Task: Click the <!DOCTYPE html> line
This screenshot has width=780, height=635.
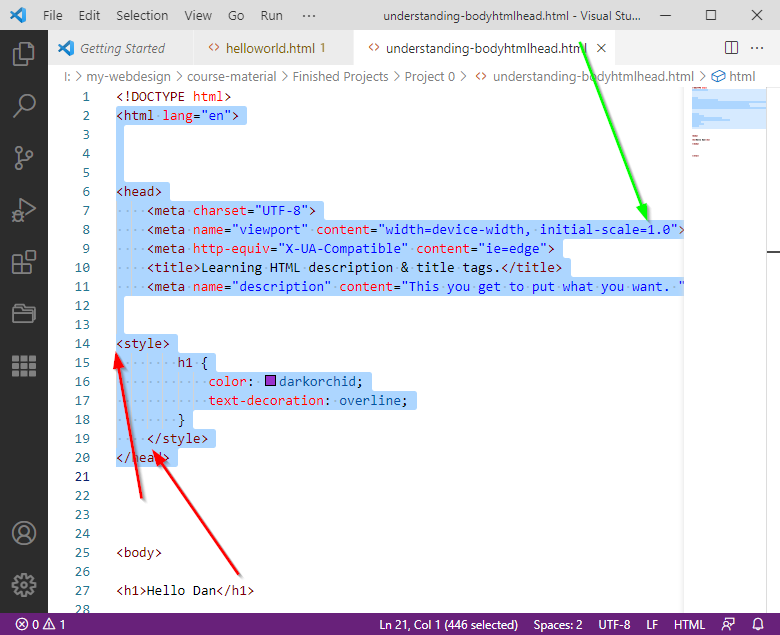Action: click(174, 96)
